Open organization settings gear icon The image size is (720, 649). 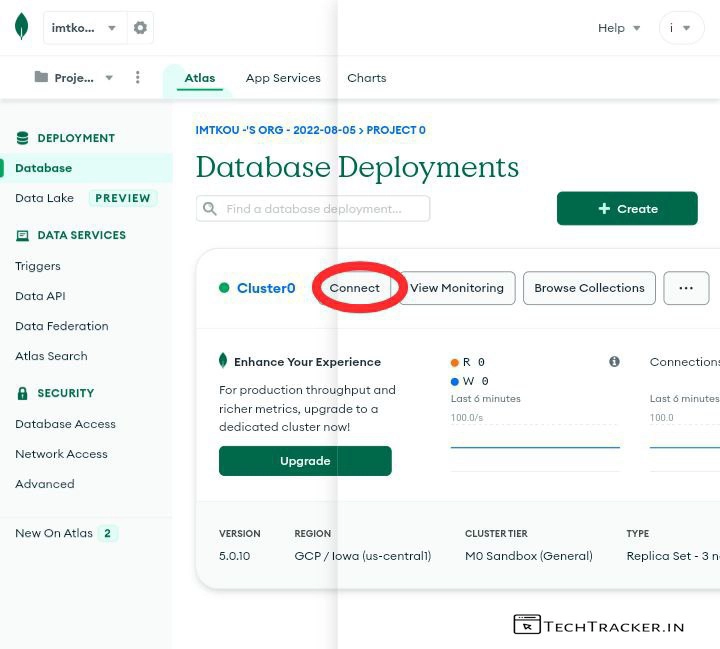pos(140,28)
